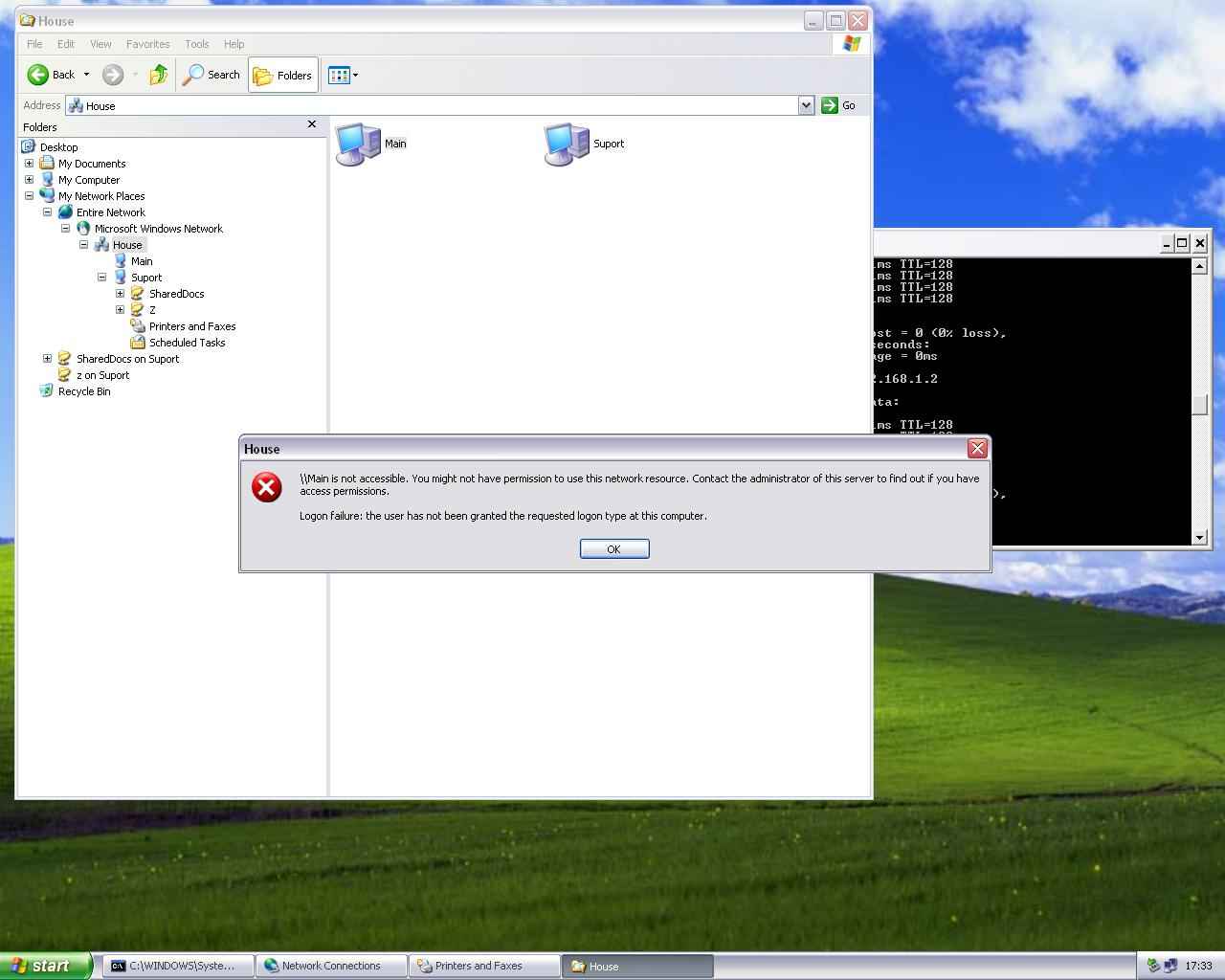
Task: Switch to Network Connections taskbar button
Action: point(330,966)
